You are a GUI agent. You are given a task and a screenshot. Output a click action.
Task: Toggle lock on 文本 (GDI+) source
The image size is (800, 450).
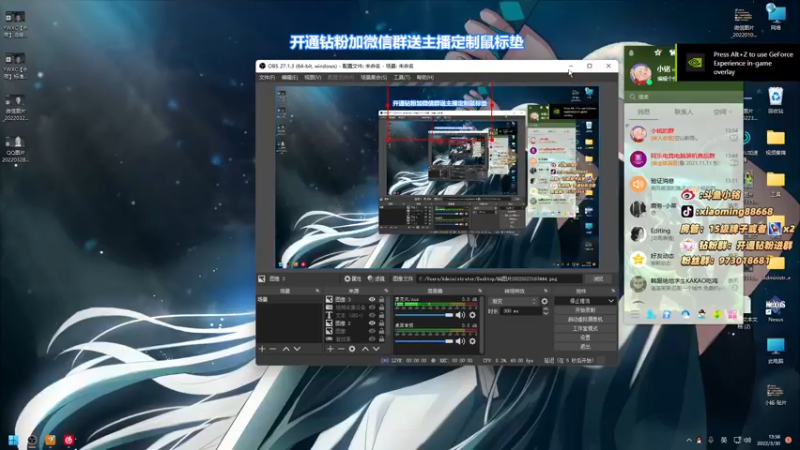(x=382, y=315)
